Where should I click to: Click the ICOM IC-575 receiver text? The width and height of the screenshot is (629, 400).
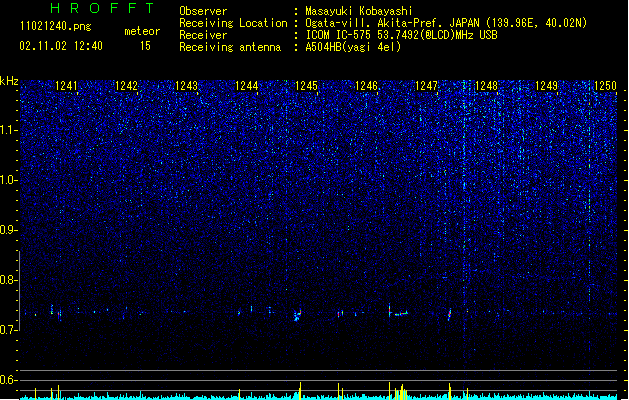click(x=401, y=35)
